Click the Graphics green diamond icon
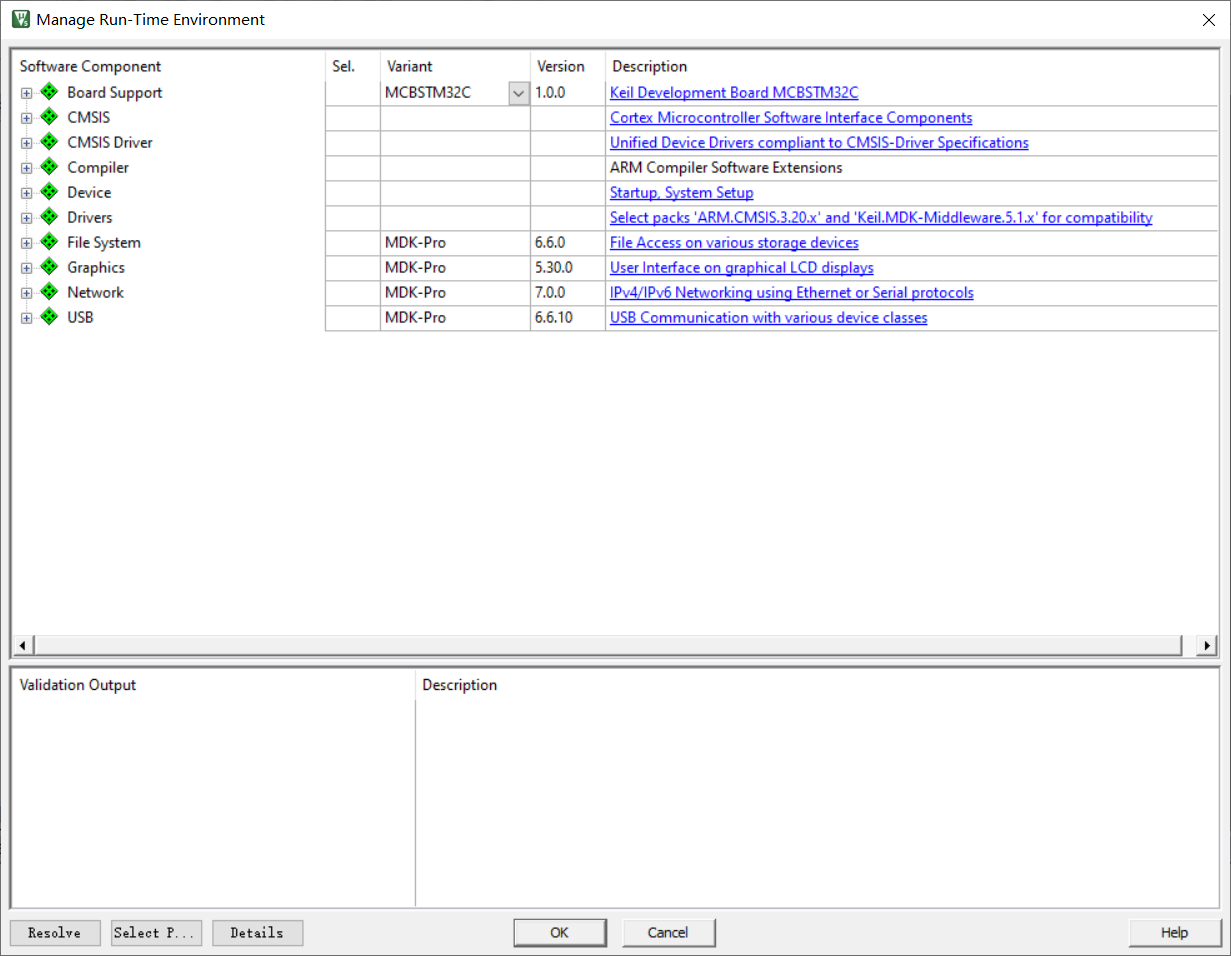Screen dimensions: 1231x956 click(49, 267)
